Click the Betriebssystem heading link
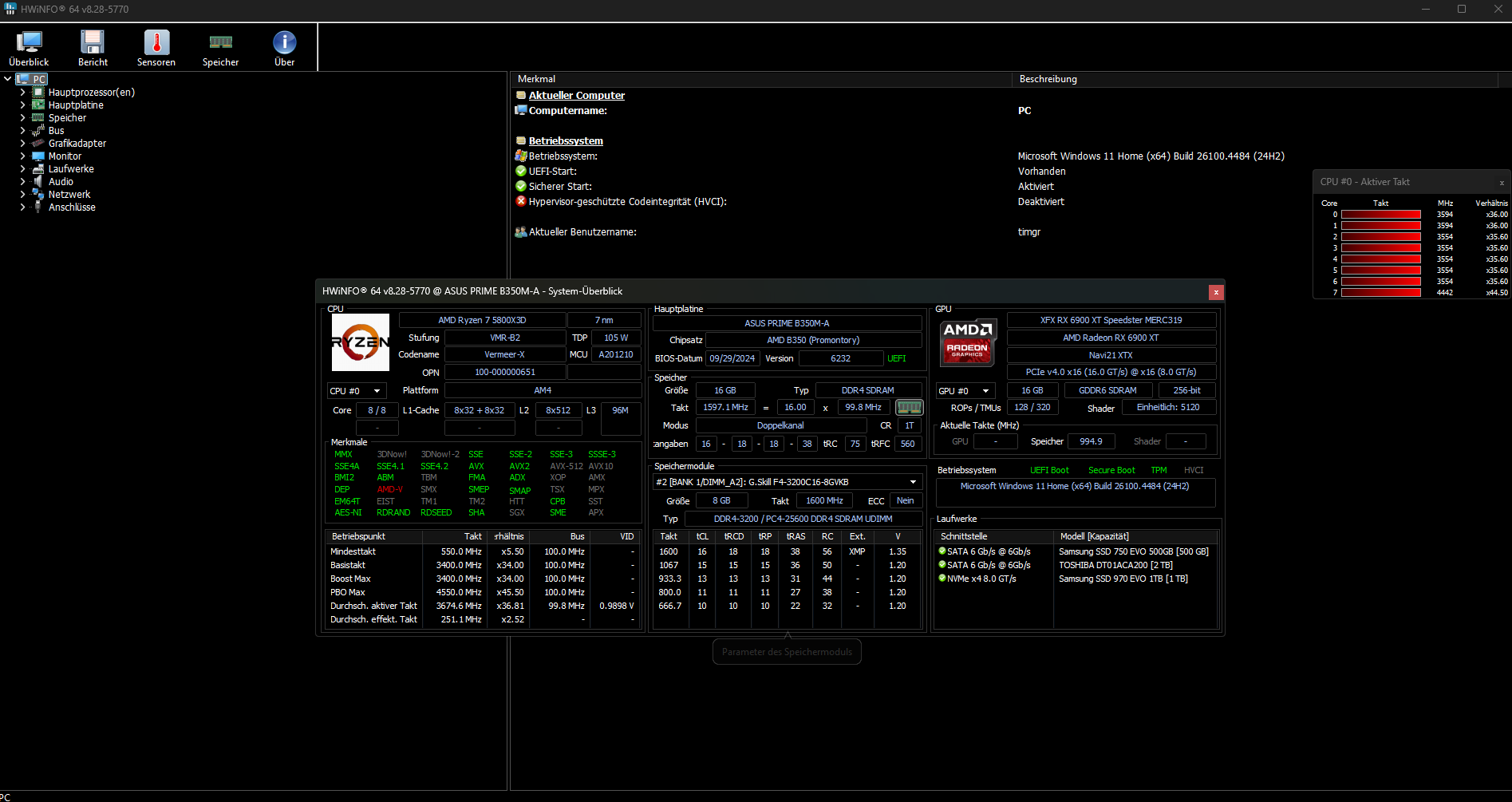 pyautogui.click(x=566, y=141)
